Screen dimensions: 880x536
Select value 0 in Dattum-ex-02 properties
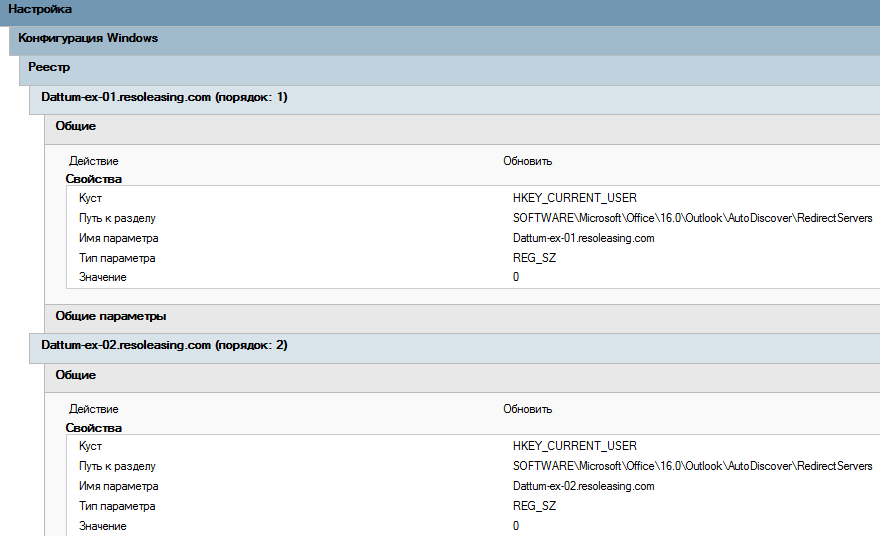coord(516,526)
